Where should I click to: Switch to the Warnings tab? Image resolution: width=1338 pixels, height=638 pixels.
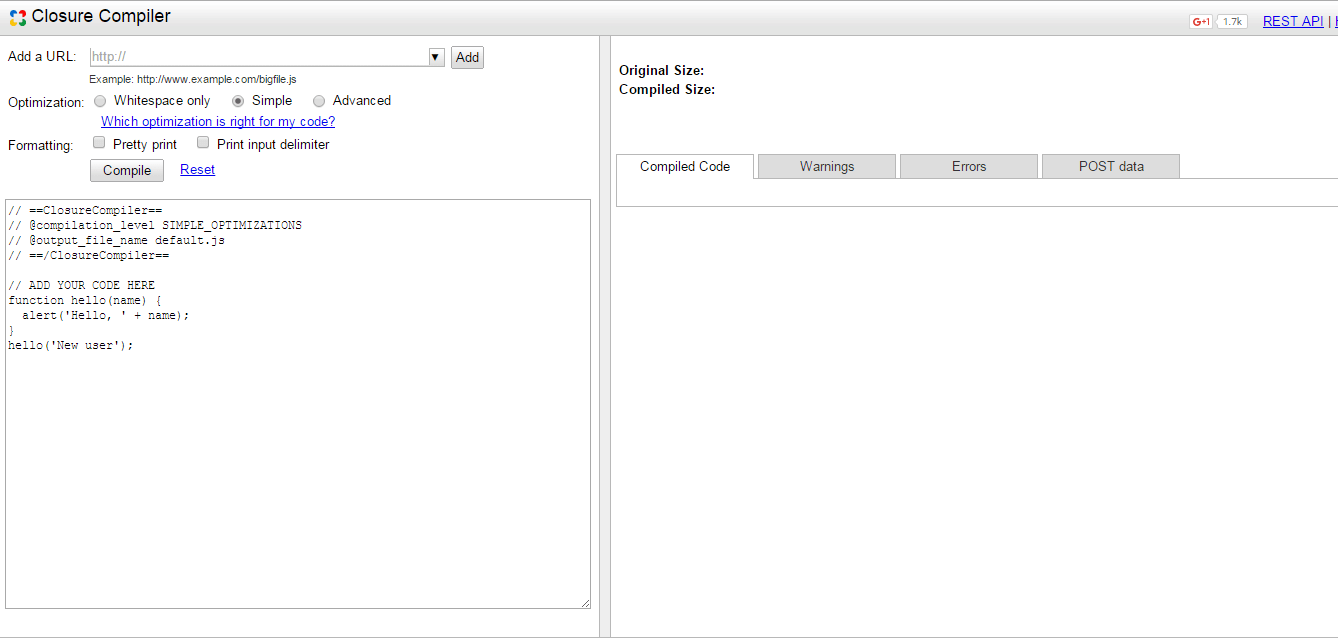[x=827, y=166]
